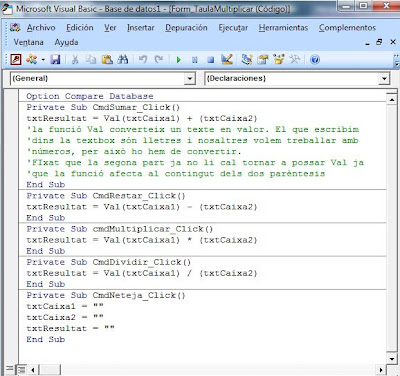Click the Insert module toolbar icon
Screen dimensions: 400x376
pos(32,60)
